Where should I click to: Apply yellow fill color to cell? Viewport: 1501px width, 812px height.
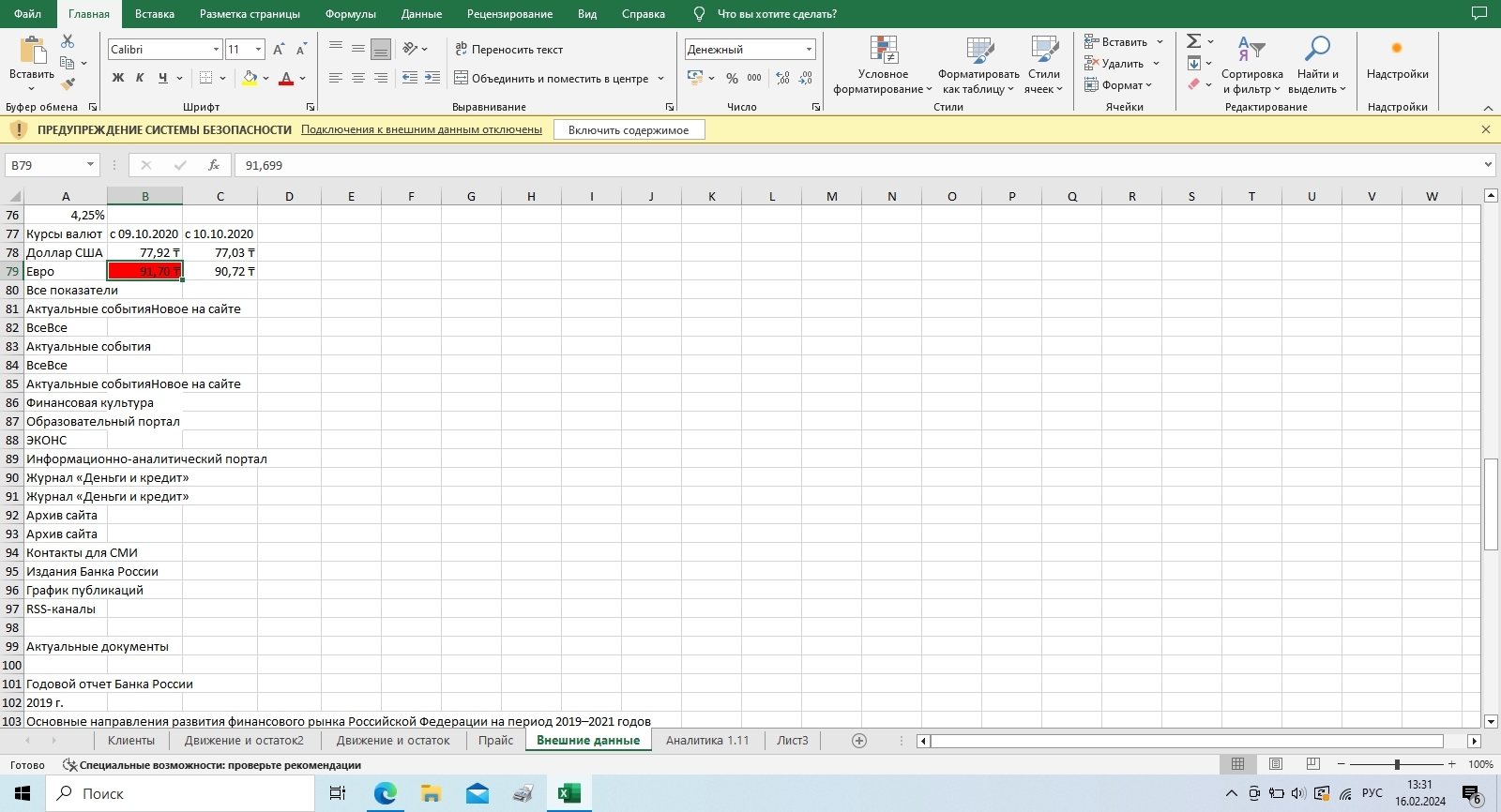pos(250,78)
